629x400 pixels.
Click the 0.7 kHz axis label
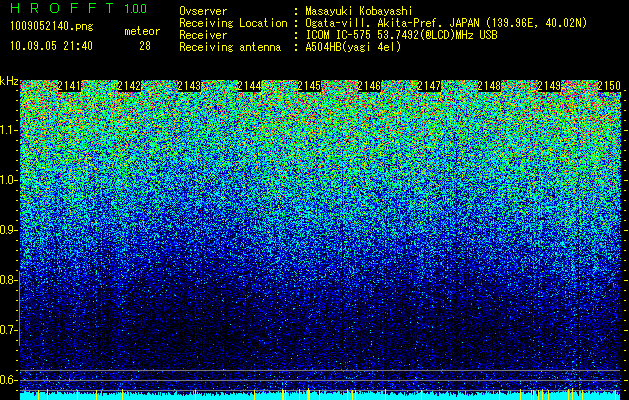[9, 330]
